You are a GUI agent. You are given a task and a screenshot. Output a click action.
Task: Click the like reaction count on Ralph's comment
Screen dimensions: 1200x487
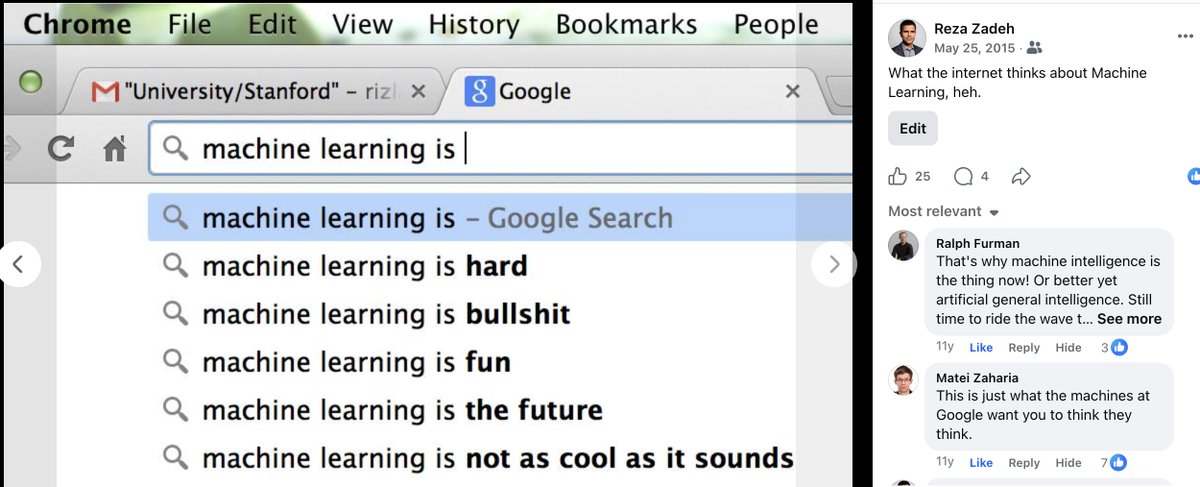click(x=1113, y=347)
